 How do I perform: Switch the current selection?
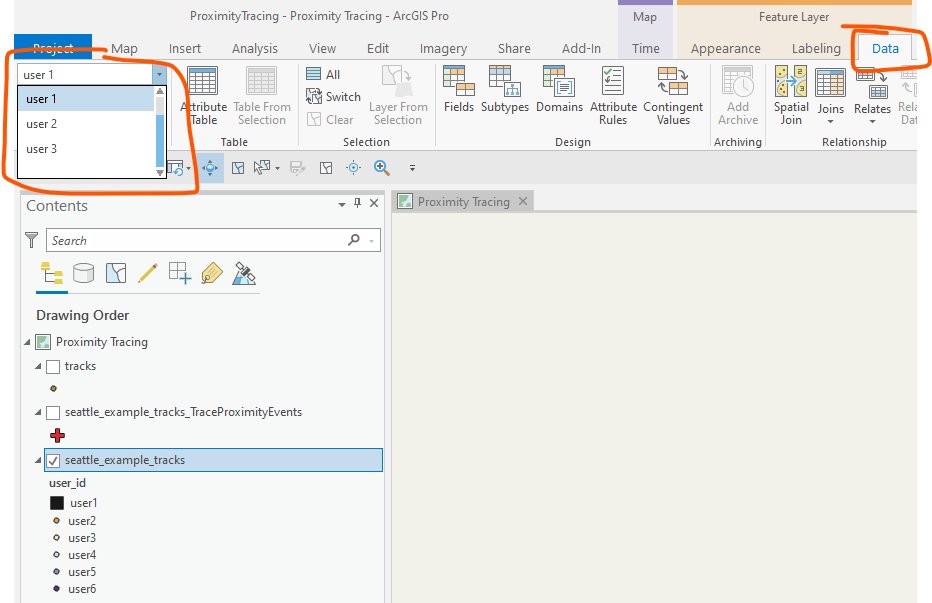click(x=333, y=96)
